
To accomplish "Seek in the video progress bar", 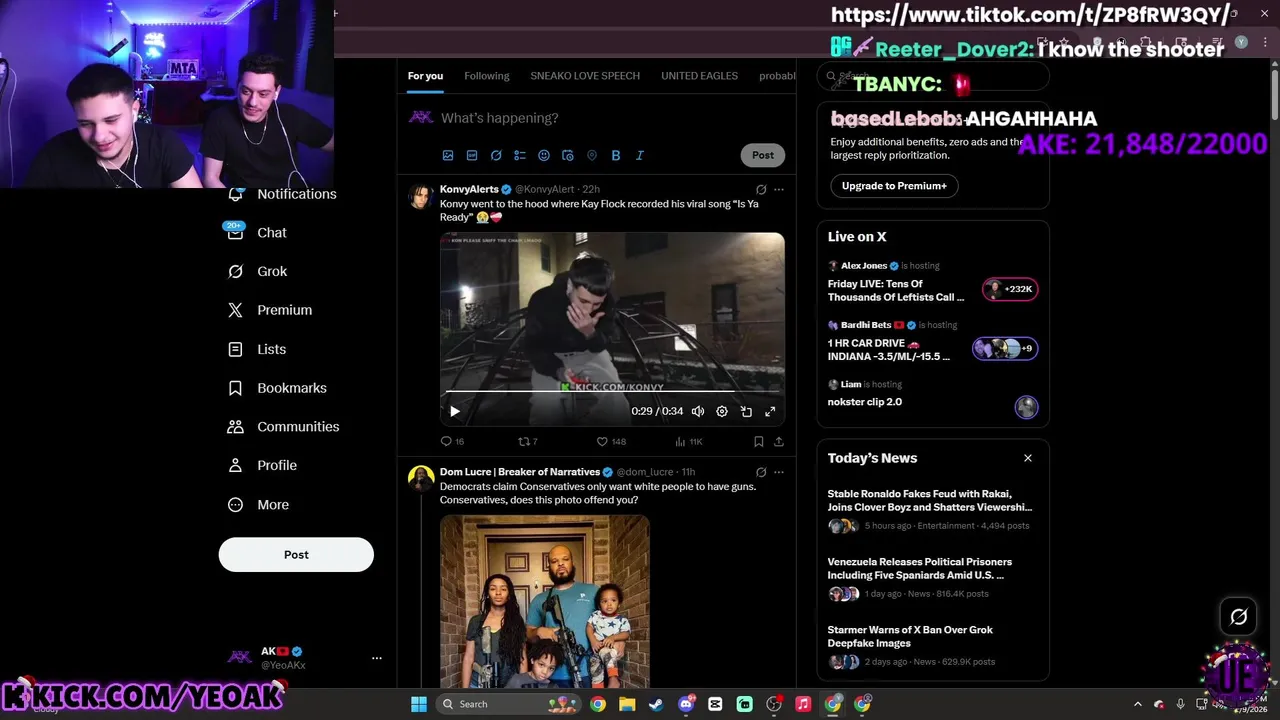I will pyautogui.click(x=612, y=392).
